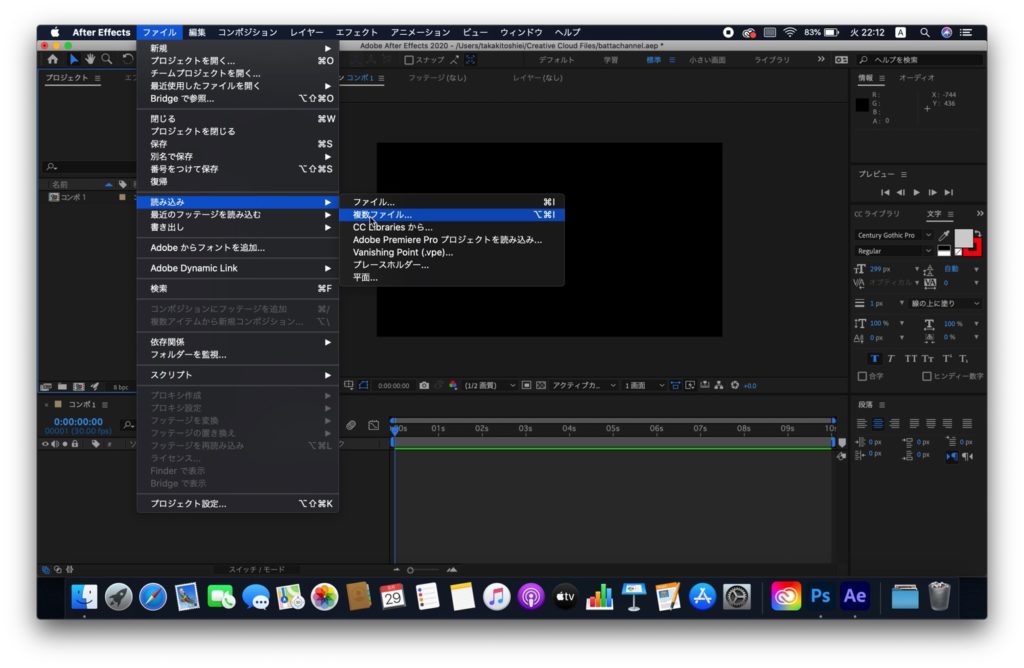This screenshot has height=668, width=1024.
Task: Expand the Adobe Dynamic Link submenu
Action: tap(238, 268)
